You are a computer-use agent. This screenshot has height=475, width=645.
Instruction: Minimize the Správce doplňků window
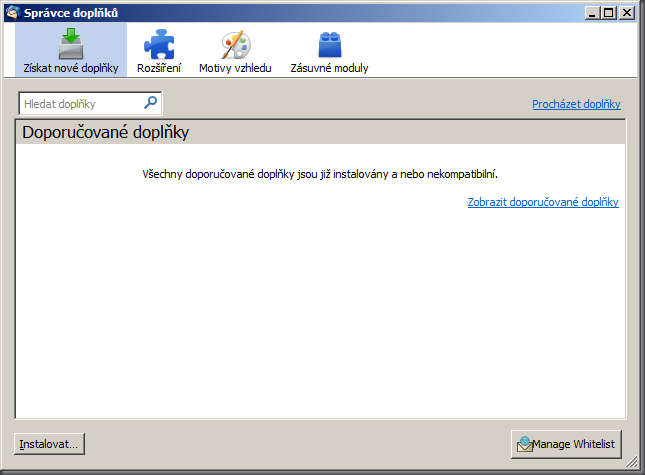pyautogui.click(x=592, y=13)
